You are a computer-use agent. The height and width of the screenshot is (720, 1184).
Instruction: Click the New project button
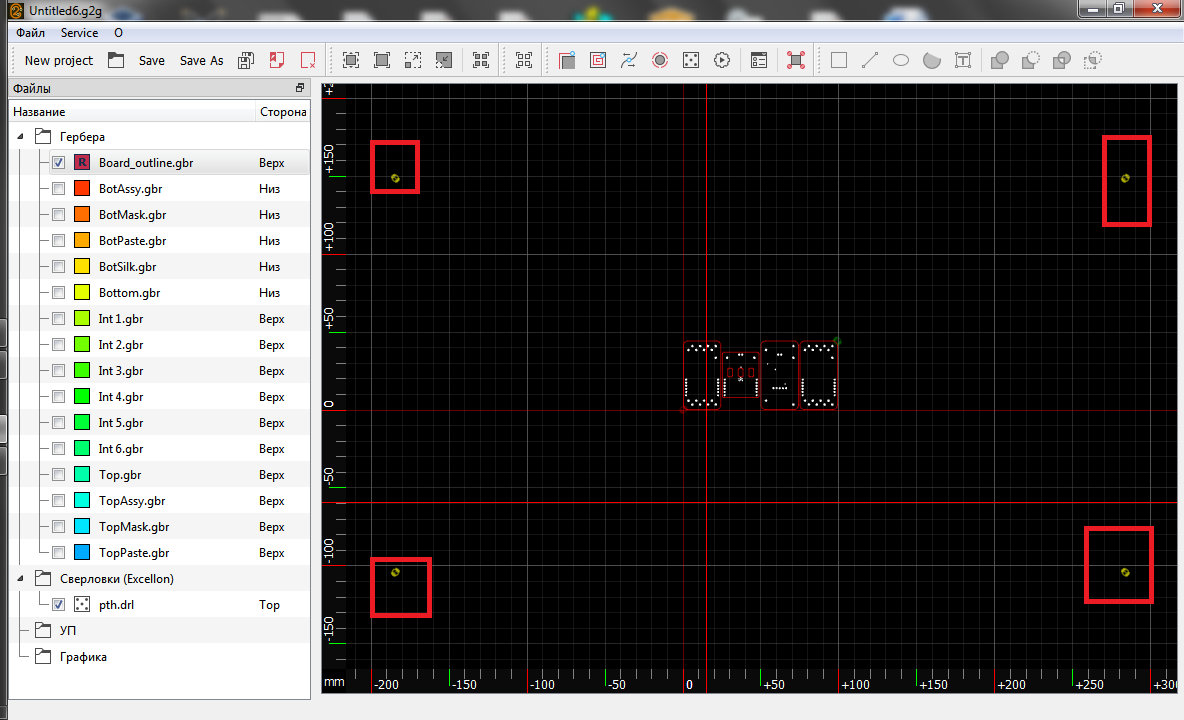tap(59, 60)
